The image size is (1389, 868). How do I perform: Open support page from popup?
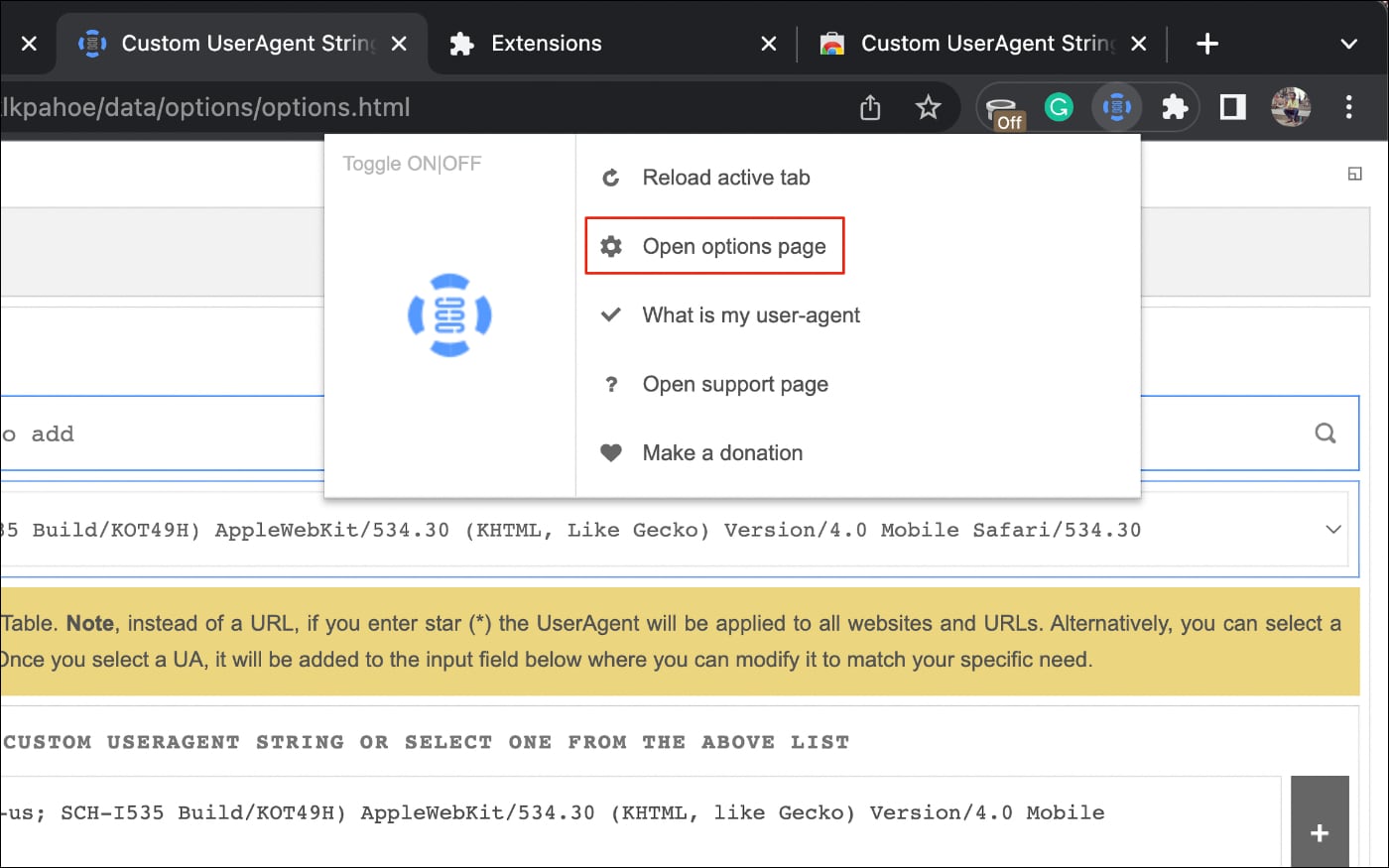coord(735,384)
